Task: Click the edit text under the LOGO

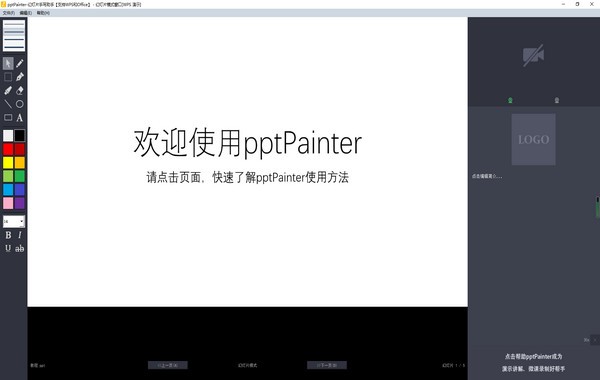Action: point(487,176)
